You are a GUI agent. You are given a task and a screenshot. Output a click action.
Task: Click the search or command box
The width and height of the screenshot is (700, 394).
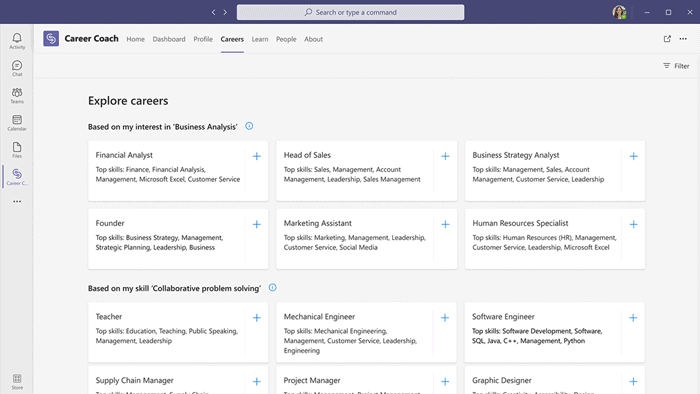(x=350, y=12)
